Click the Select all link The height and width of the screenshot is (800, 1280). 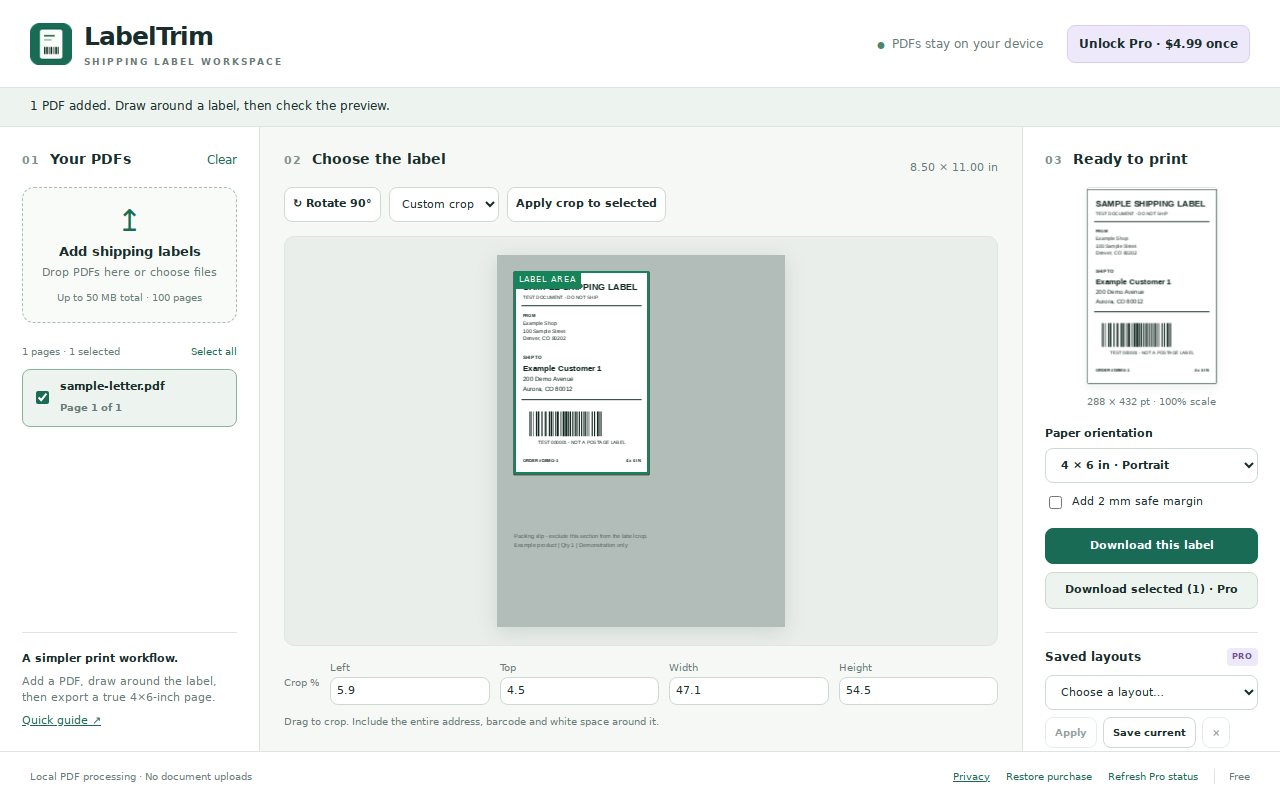214,352
